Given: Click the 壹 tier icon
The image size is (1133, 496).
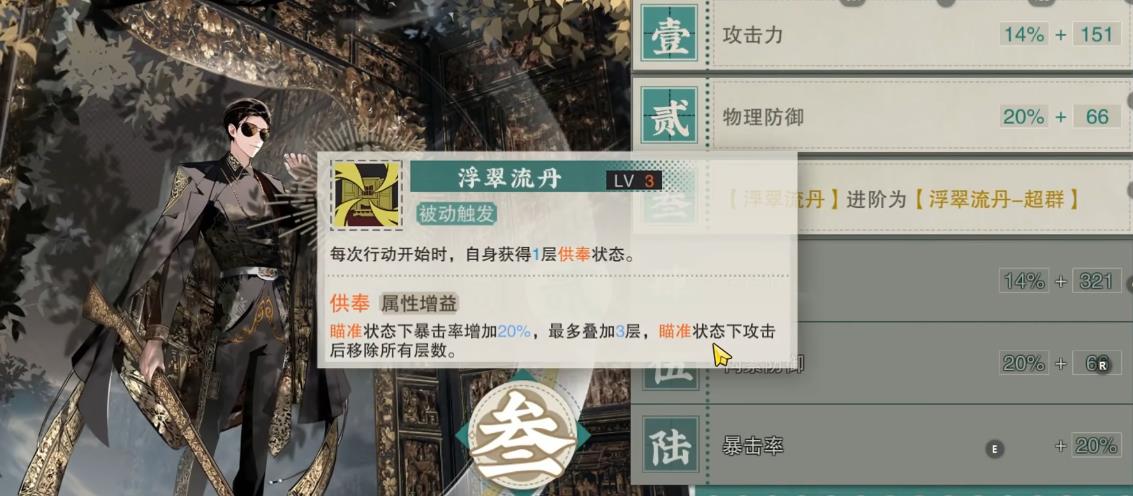Looking at the screenshot, I should (669, 33).
